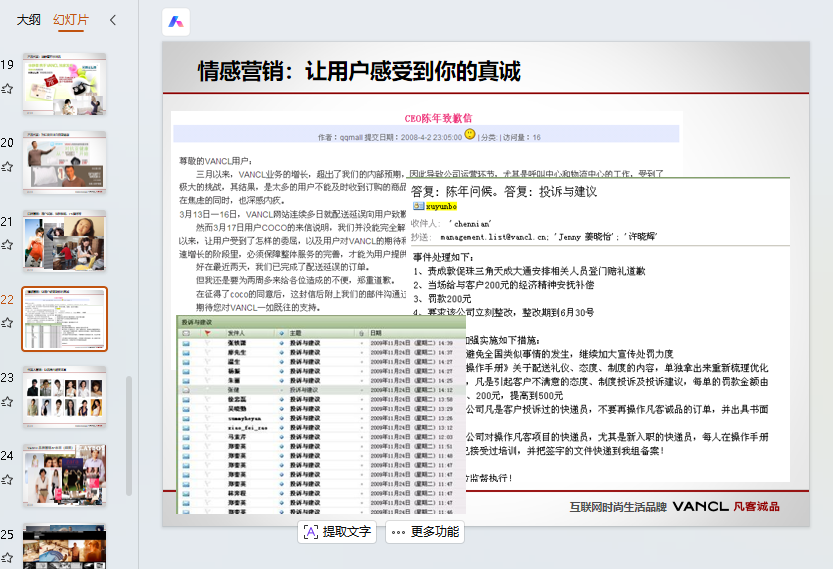The height and width of the screenshot is (569, 833).
Task: Click the 主题 column header
Action: [x=295, y=333]
